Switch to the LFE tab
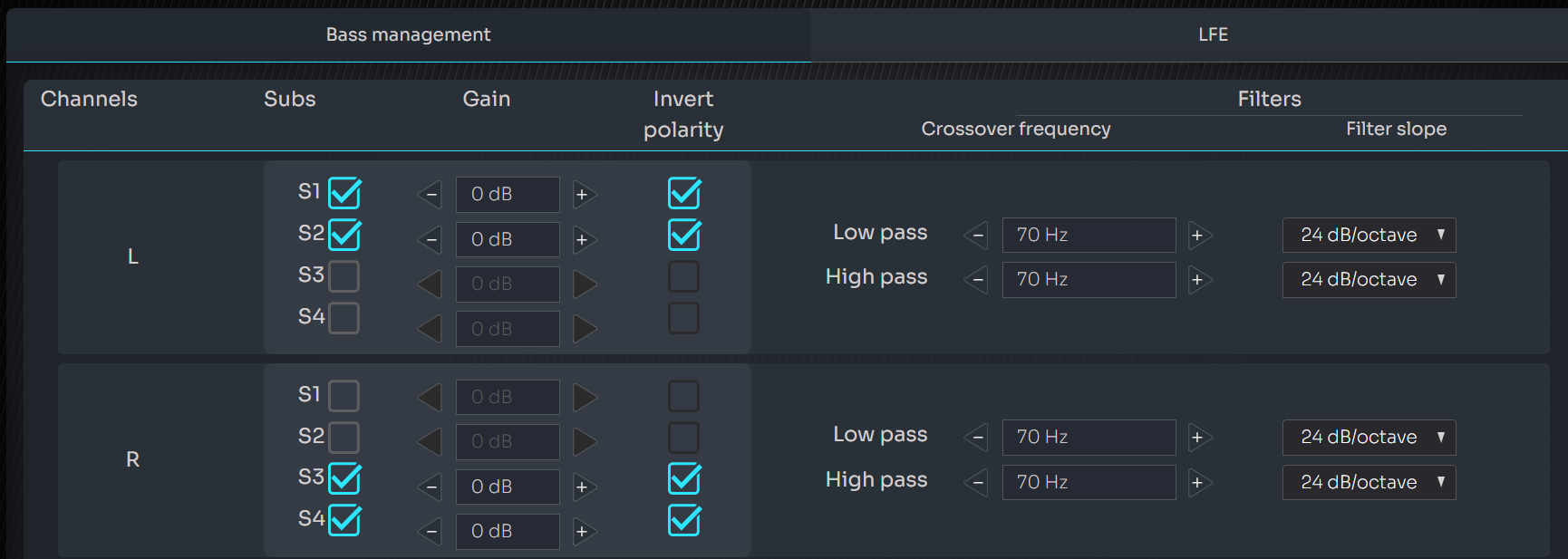This screenshot has width=1568, height=559. [1213, 34]
